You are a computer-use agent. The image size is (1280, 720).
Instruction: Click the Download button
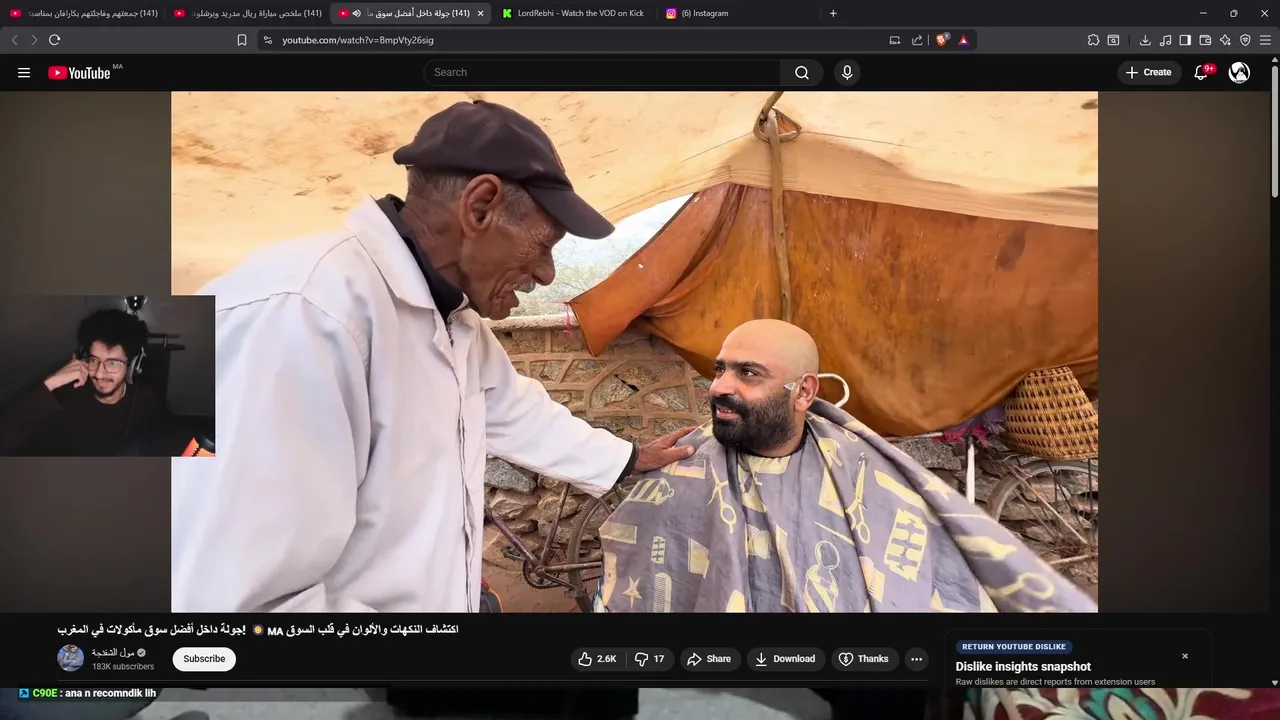pyautogui.click(x=785, y=659)
